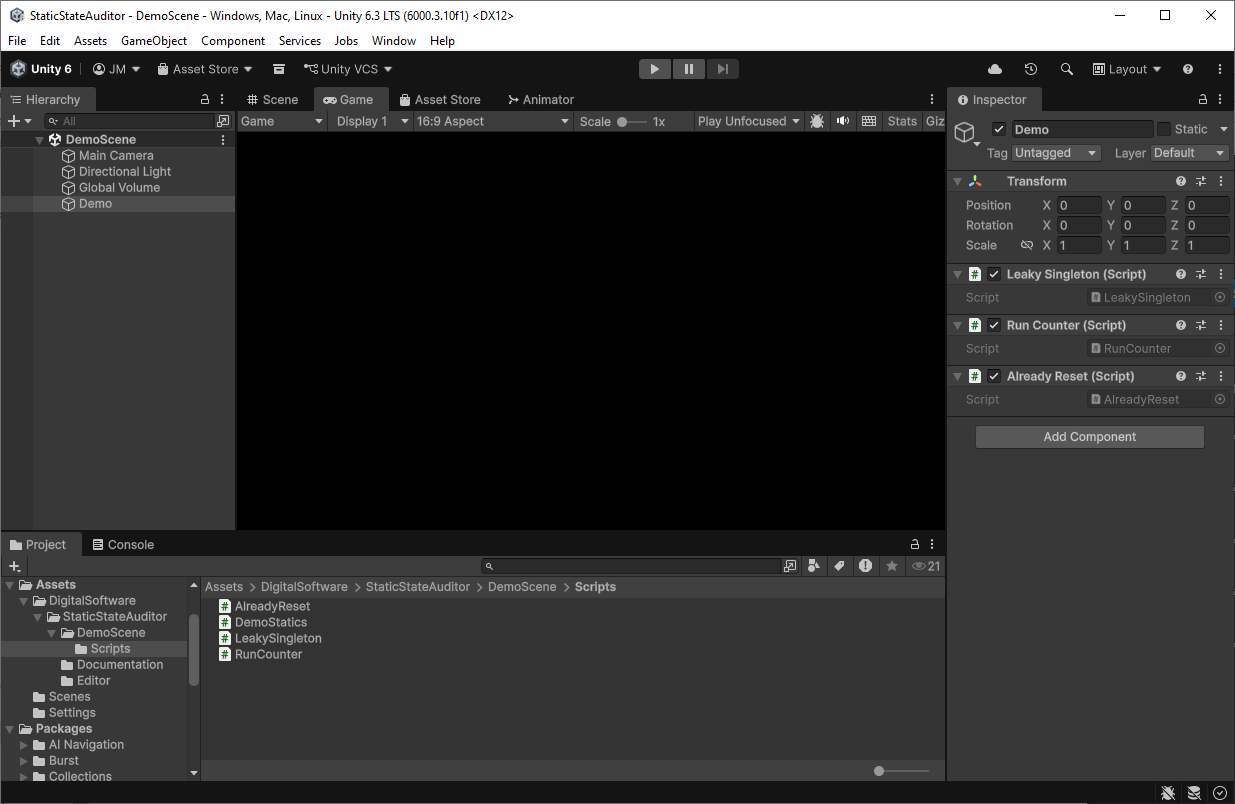The image size is (1235, 804).
Task: Open Leaky Singleton component context menu
Action: [1220, 274]
